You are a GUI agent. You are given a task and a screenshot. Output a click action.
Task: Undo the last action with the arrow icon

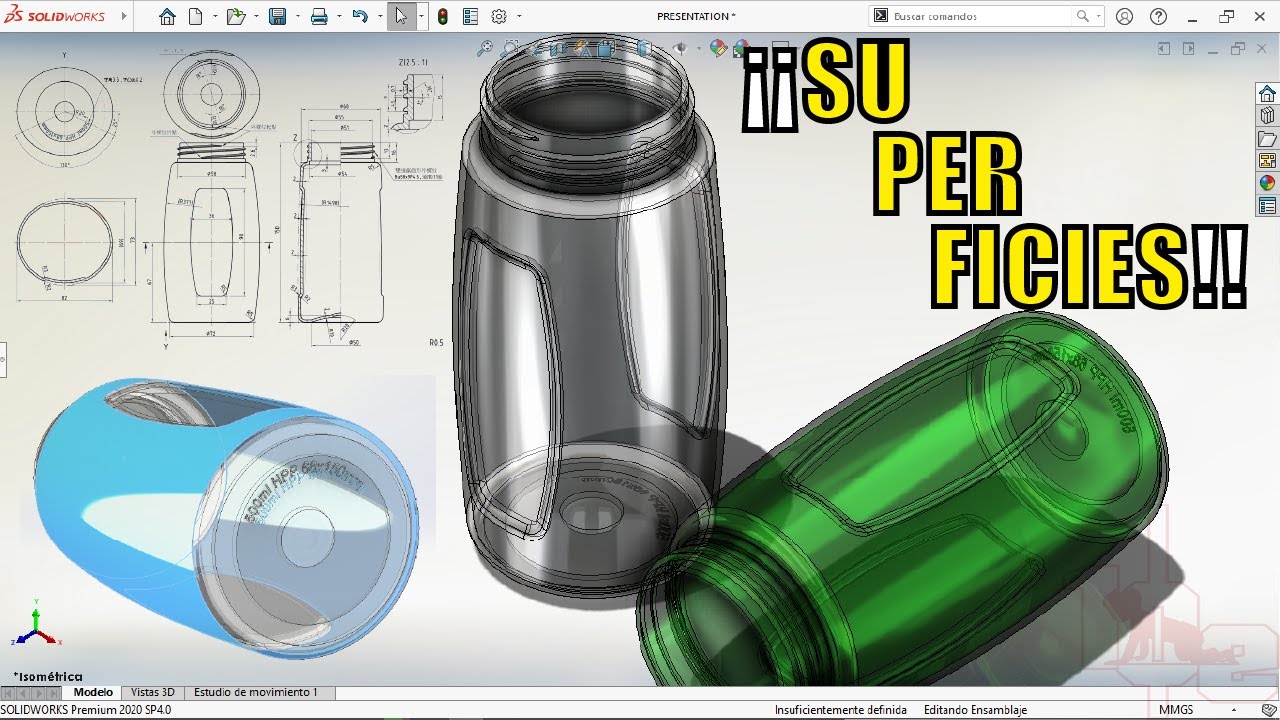[x=360, y=16]
